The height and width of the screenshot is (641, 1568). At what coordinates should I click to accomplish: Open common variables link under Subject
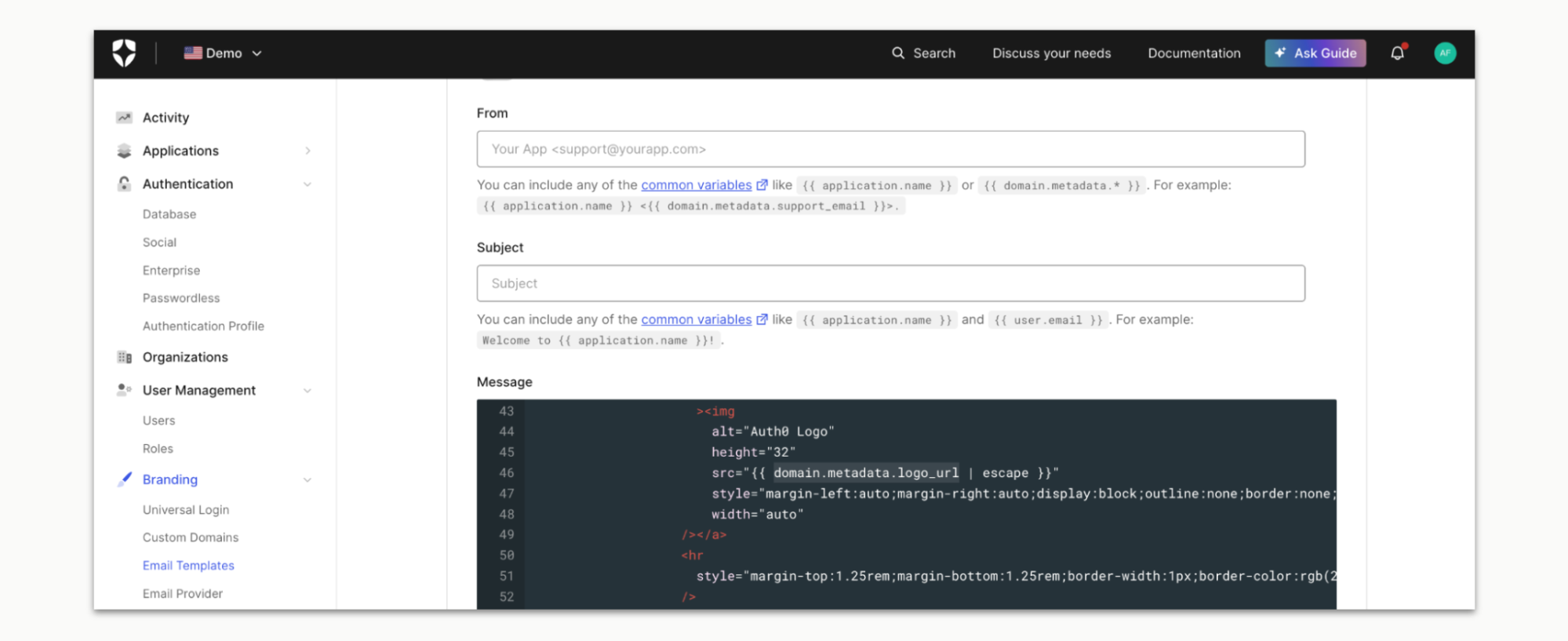click(696, 319)
